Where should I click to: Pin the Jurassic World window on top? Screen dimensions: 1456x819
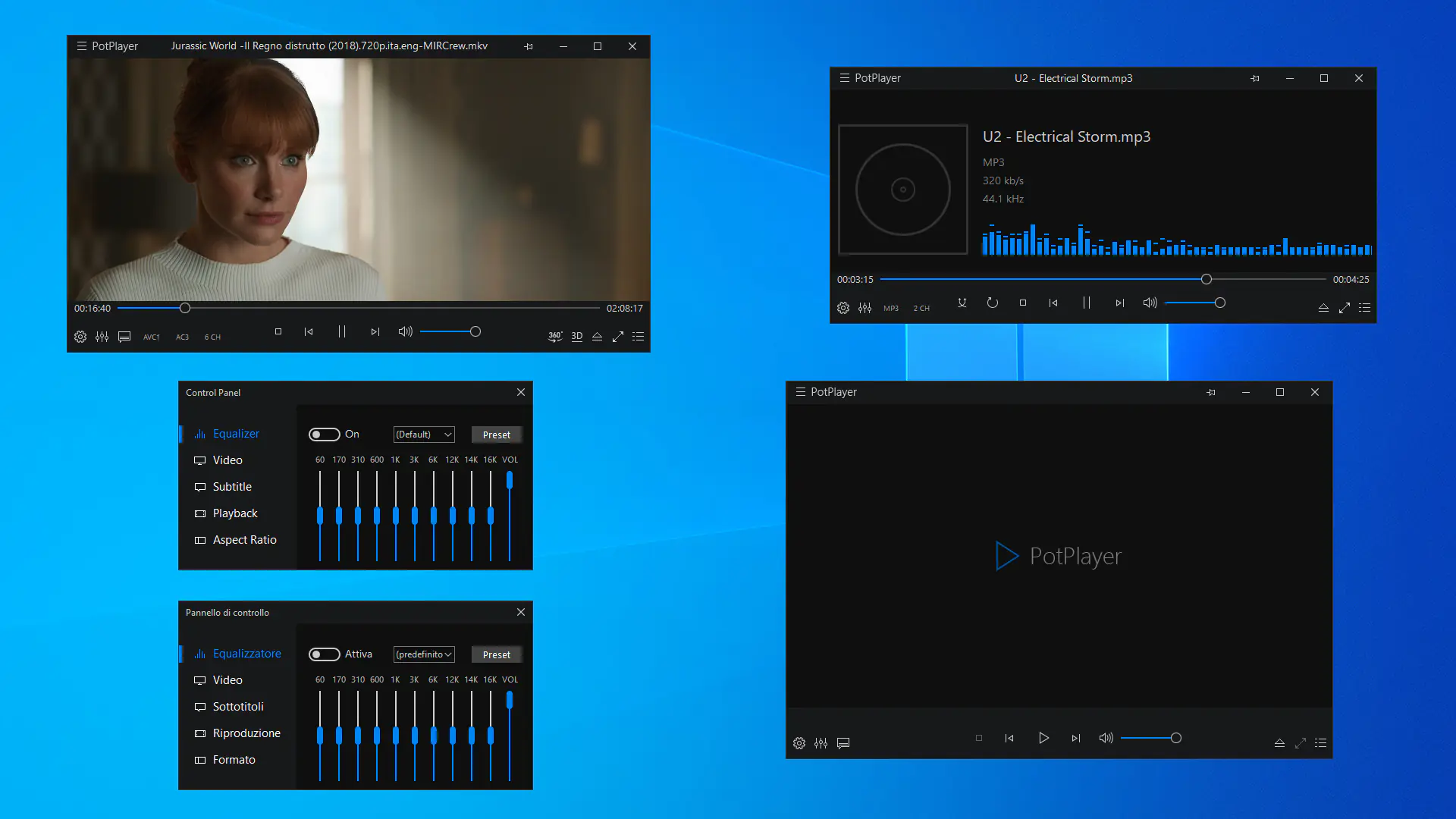pos(529,46)
